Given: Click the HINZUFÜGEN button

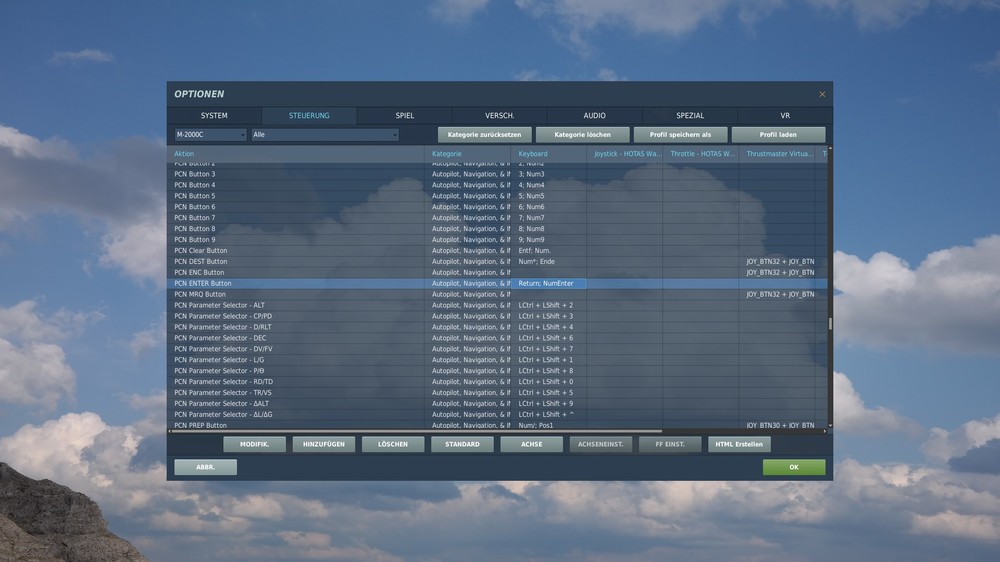Looking at the screenshot, I should coord(324,444).
